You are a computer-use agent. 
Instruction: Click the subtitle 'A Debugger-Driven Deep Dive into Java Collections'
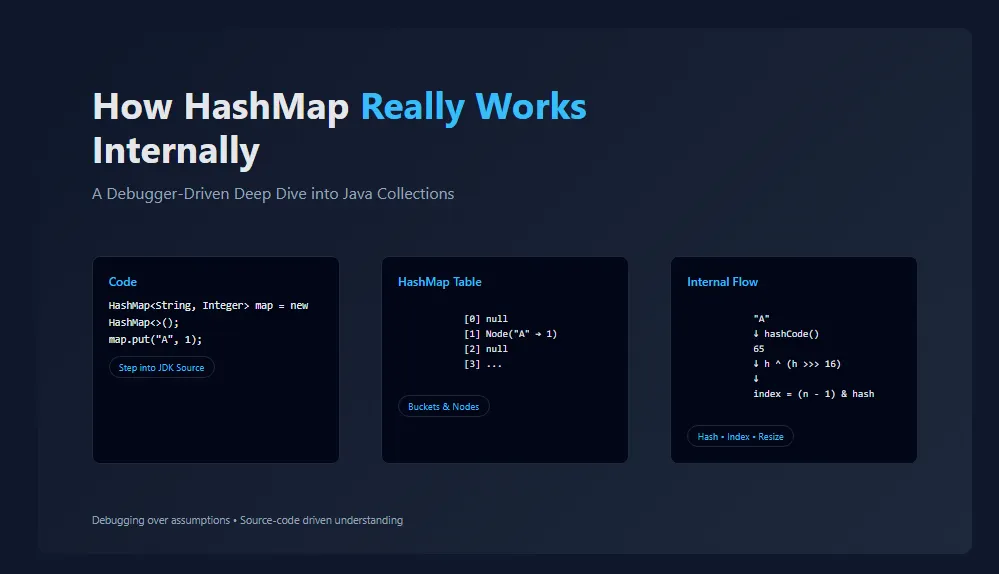click(x=273, y=194)
